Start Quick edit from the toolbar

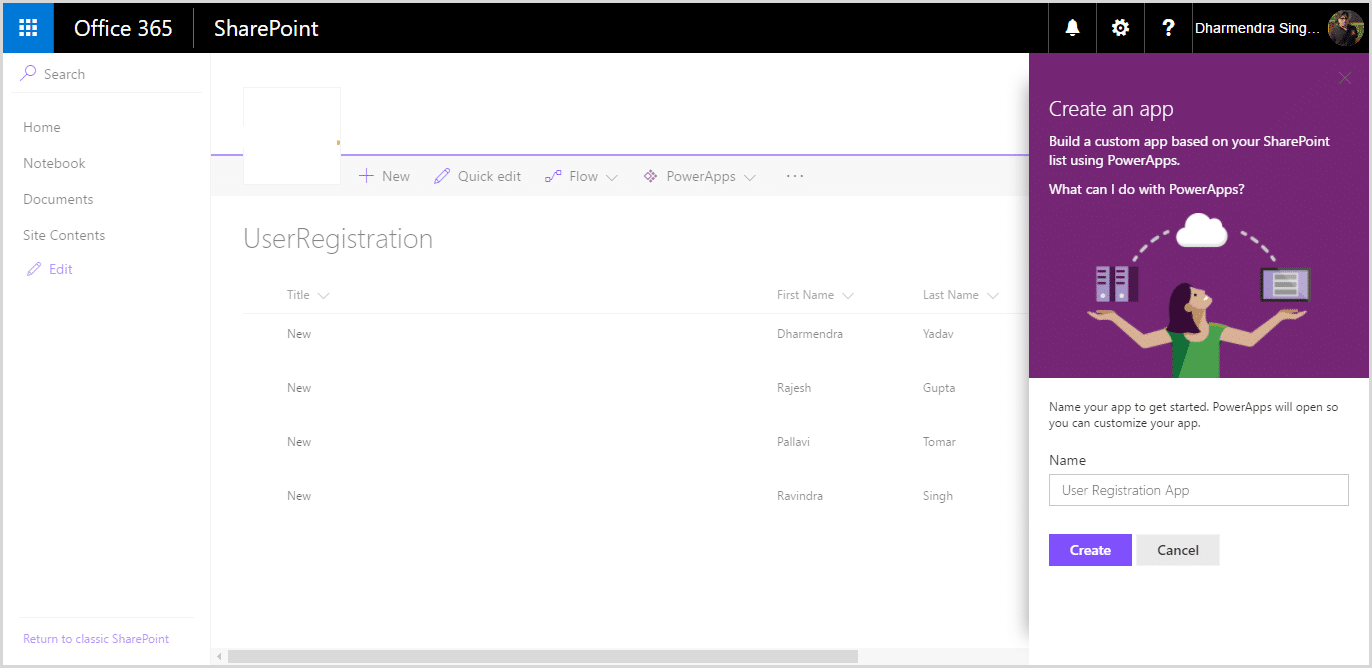477,176
